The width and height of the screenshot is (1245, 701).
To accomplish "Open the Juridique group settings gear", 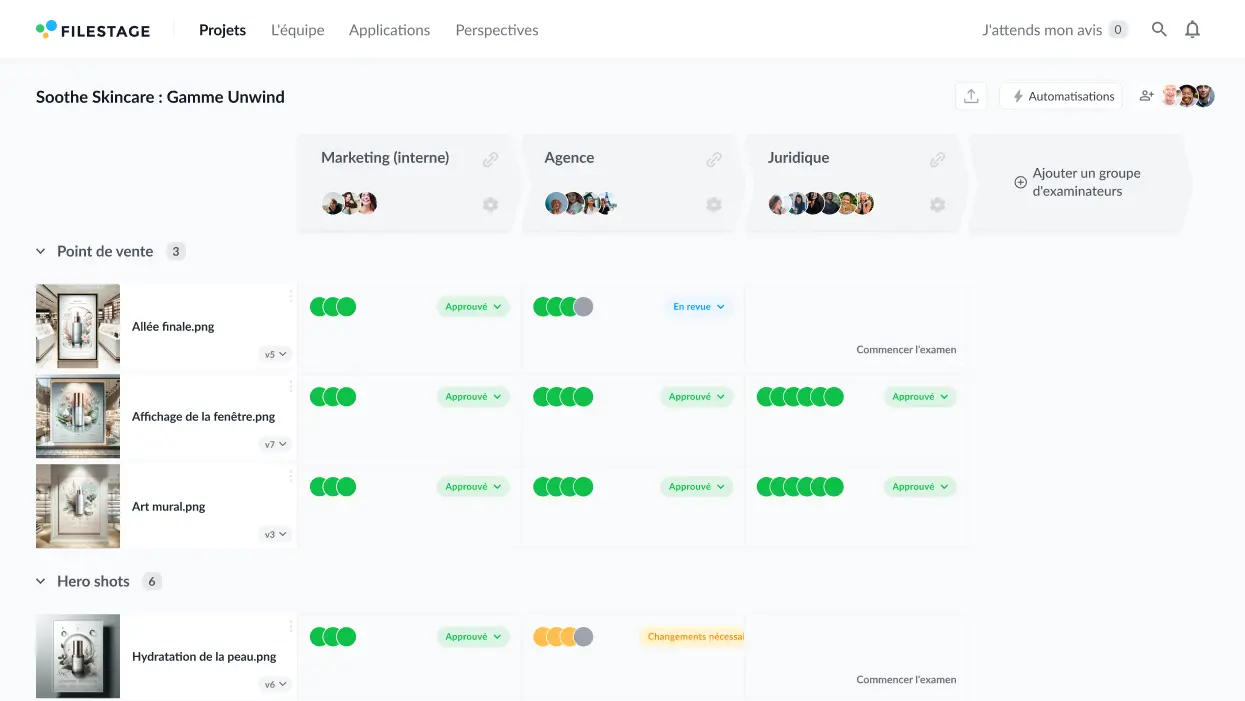I will 937,204.
